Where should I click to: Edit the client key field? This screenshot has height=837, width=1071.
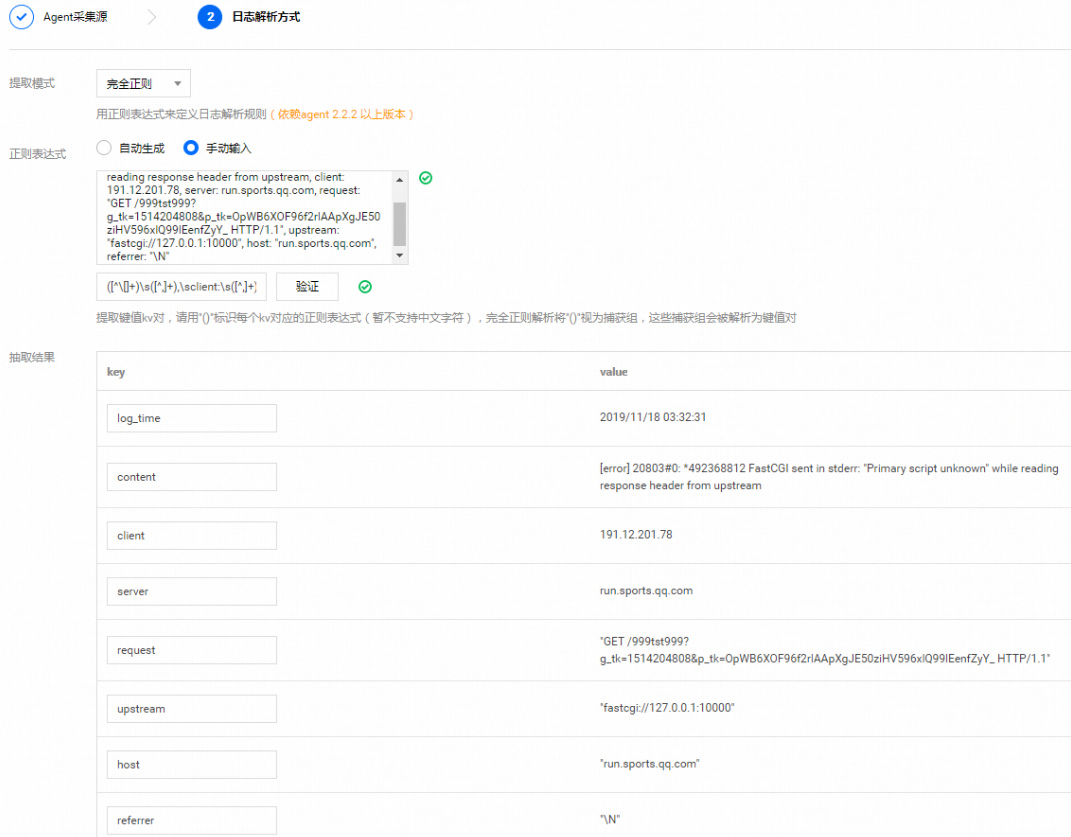[192, 536]
